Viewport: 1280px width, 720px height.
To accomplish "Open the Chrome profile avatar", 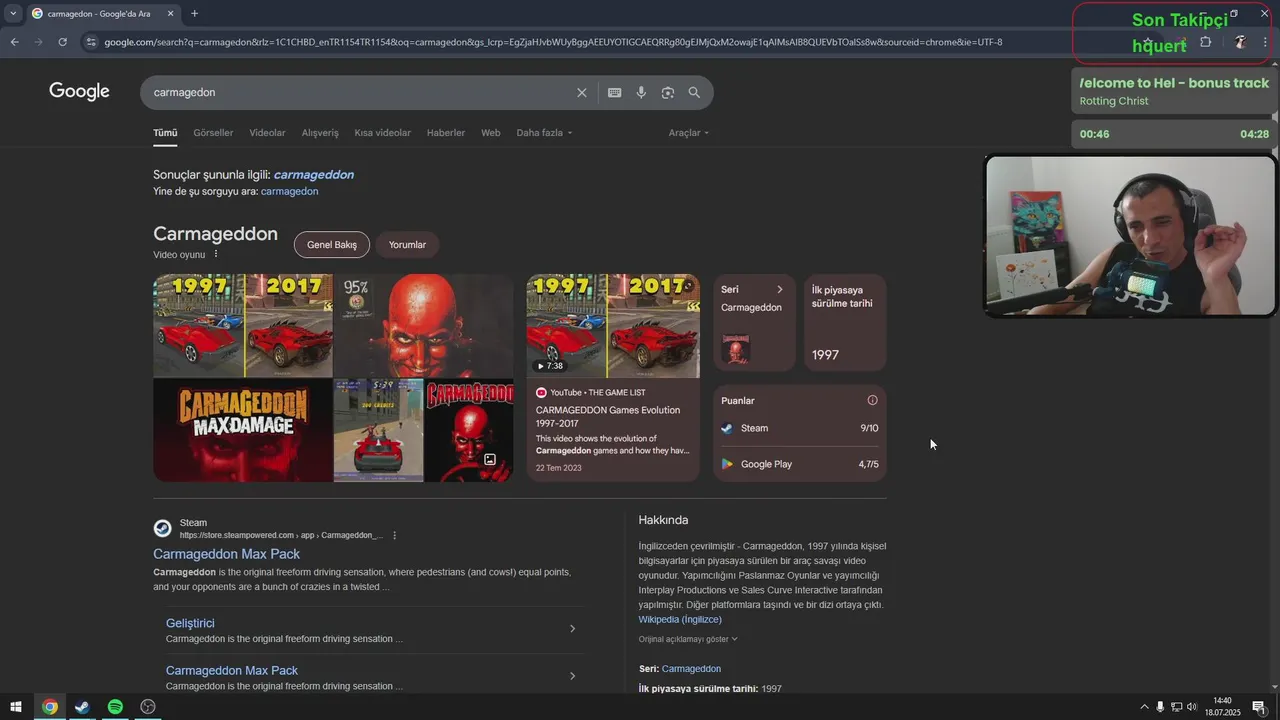I will [1240, 42].
